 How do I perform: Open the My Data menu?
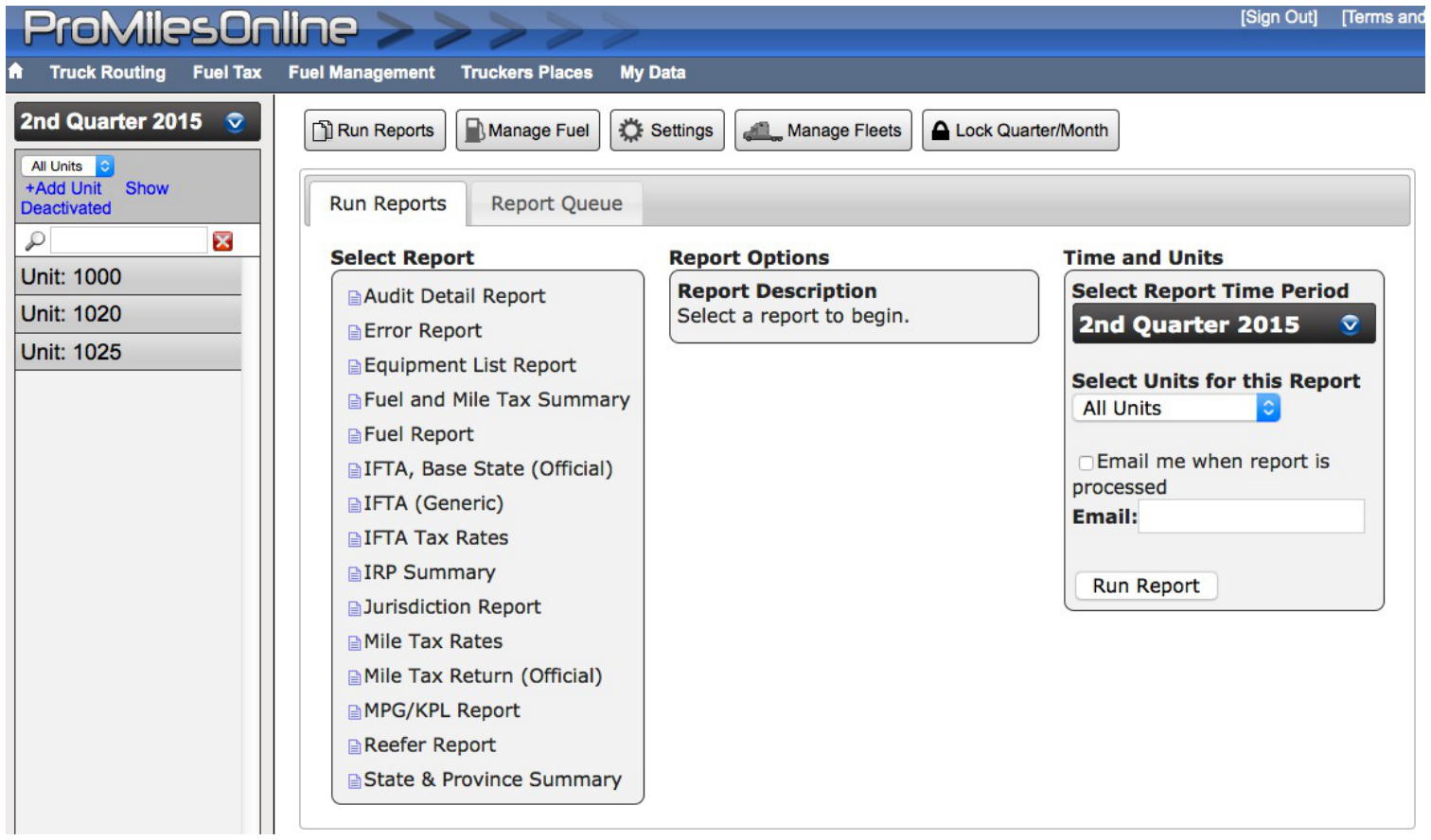point(652,72)
